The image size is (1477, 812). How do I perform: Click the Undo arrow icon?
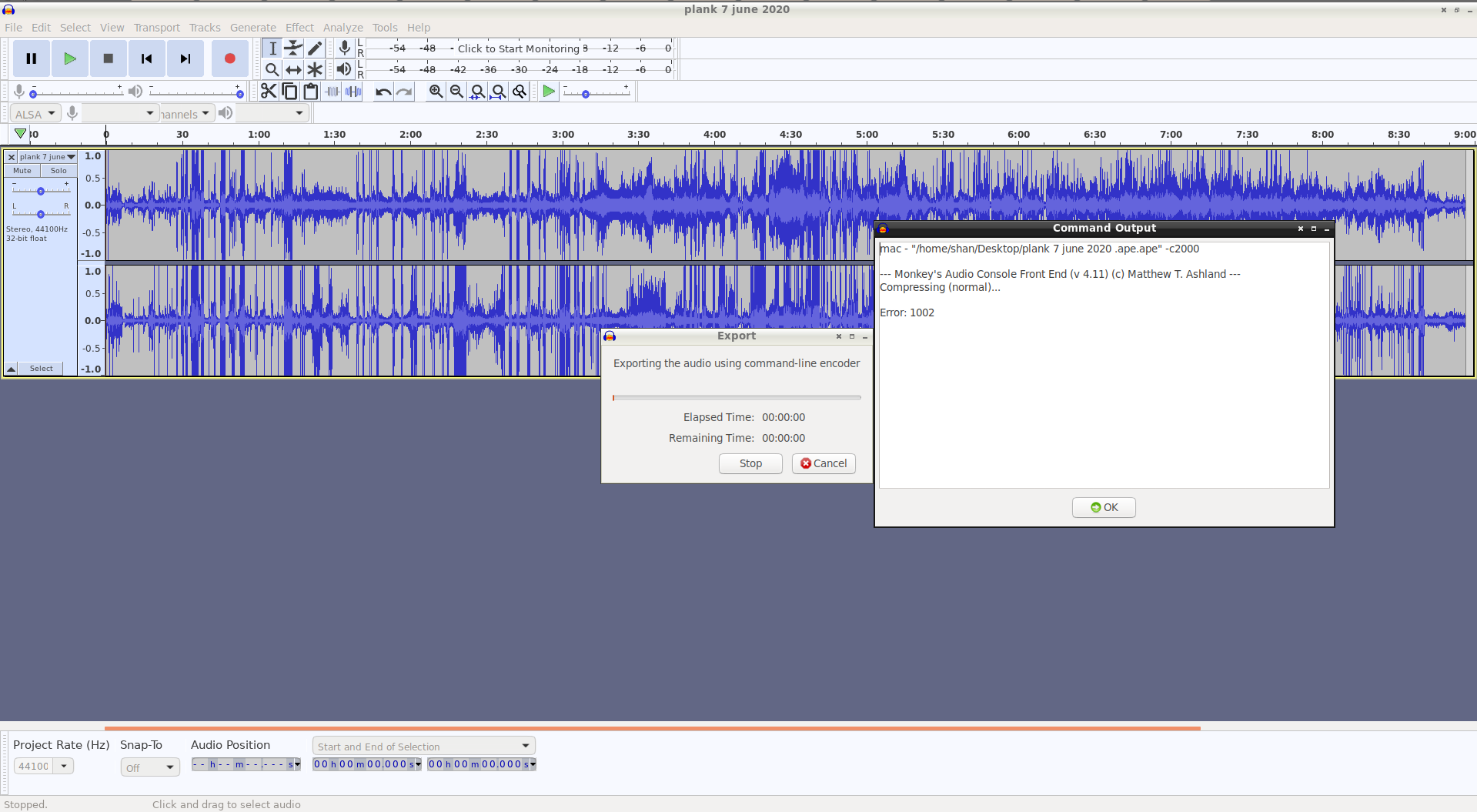[383, 92]
